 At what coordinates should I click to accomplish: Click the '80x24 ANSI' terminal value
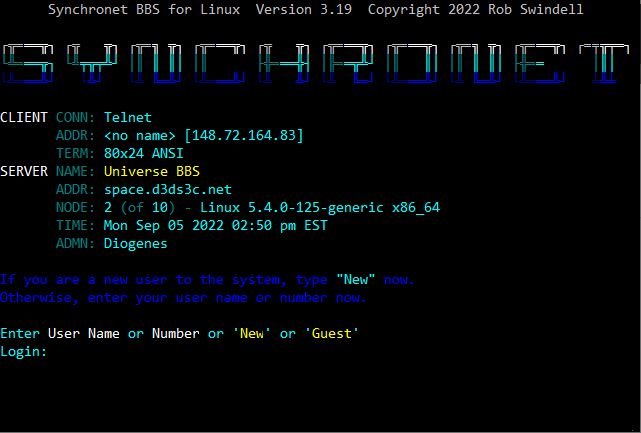pos(143,154)
